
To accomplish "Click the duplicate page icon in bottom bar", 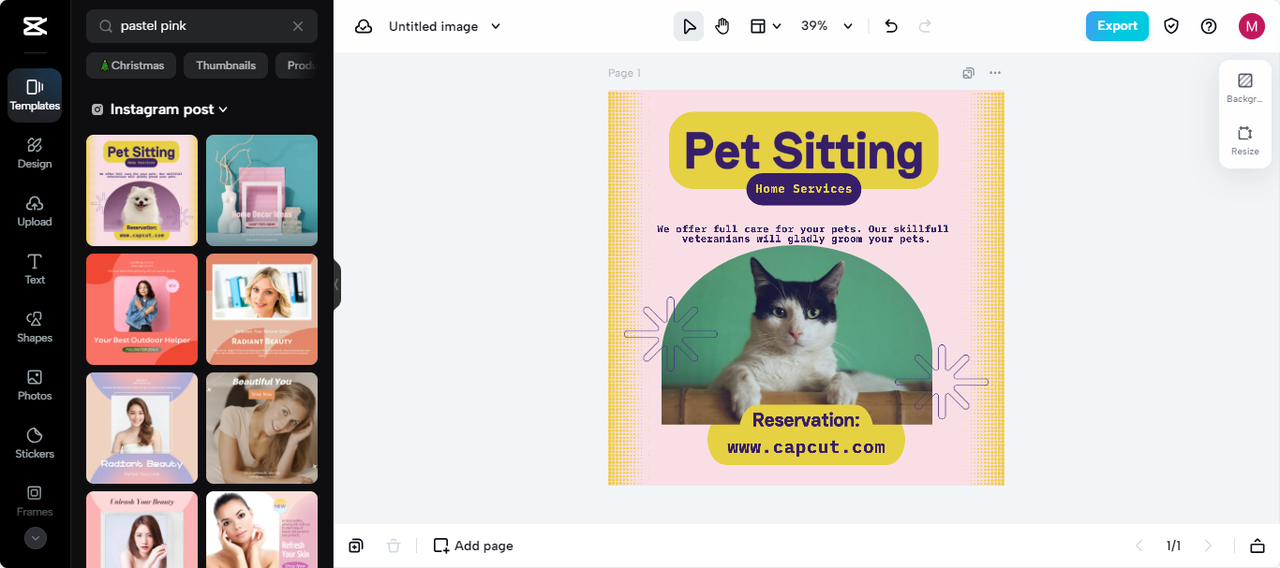I will point(356,546).
